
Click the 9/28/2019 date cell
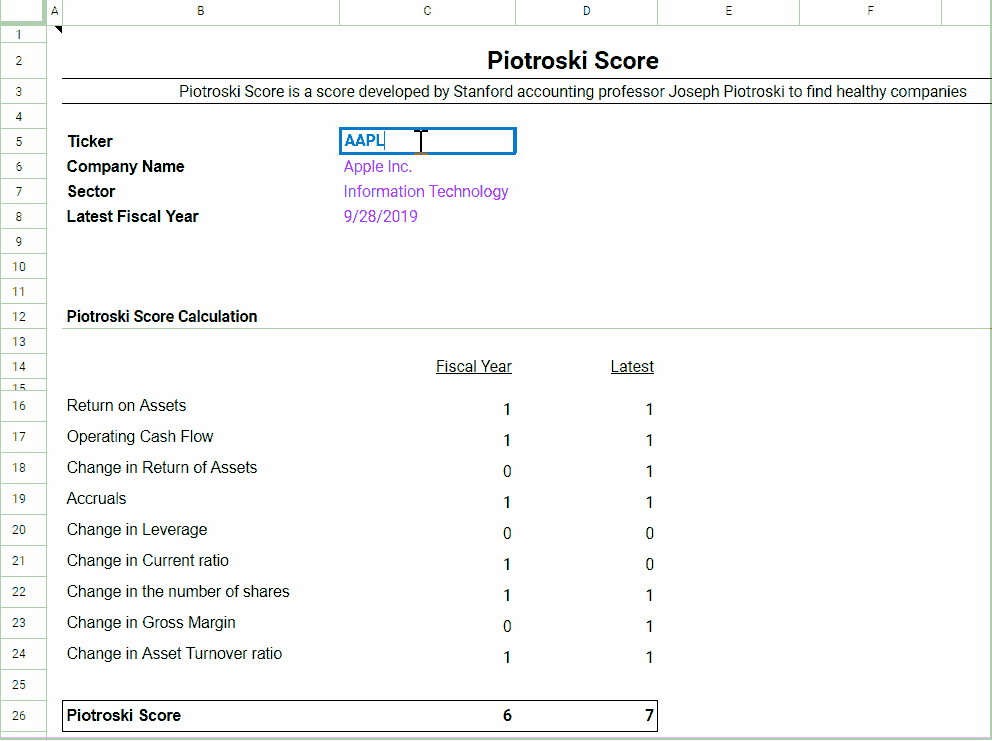(x=380, y=216)
